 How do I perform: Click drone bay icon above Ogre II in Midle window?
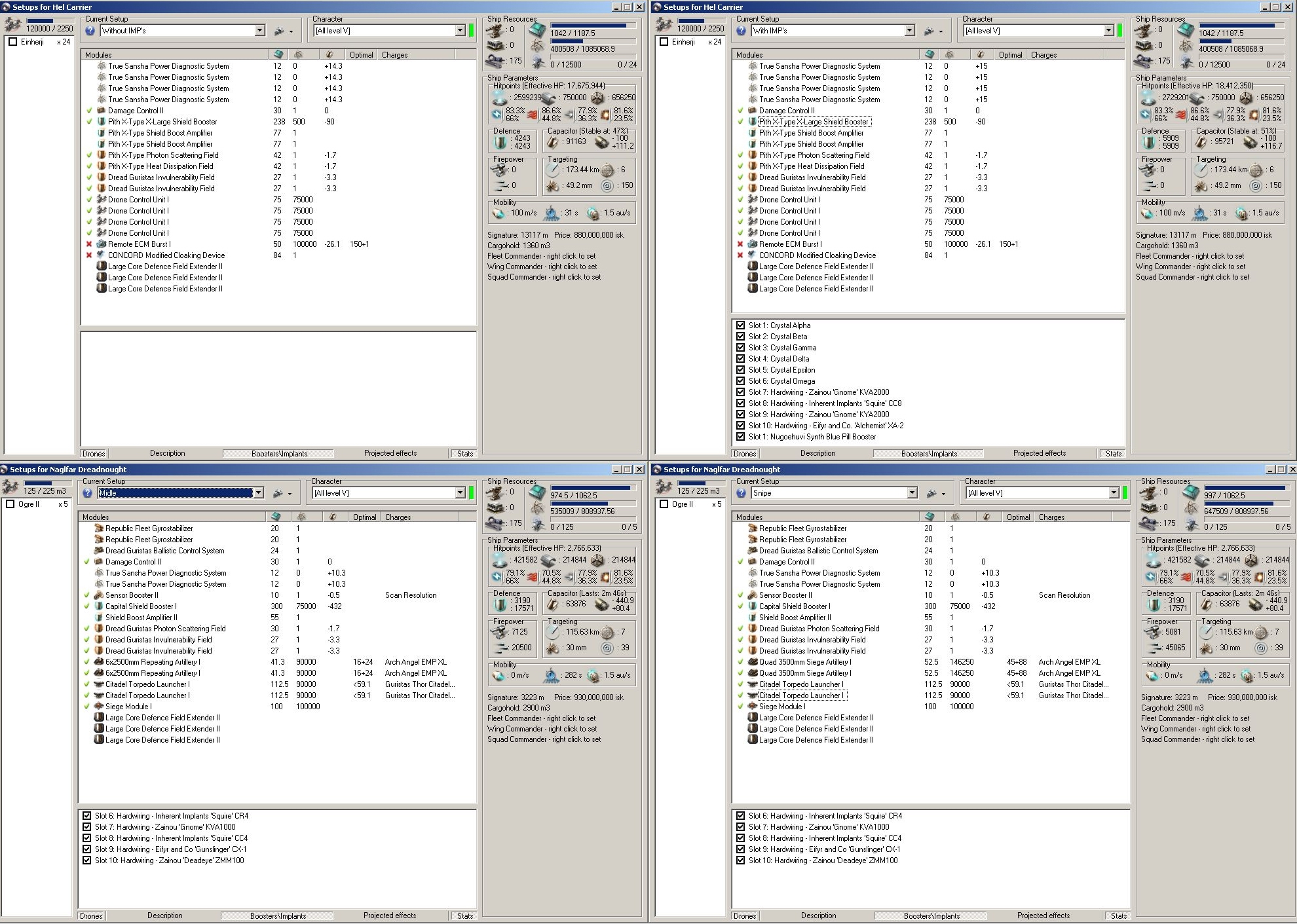pyautogui.click(x=10, y=487)
